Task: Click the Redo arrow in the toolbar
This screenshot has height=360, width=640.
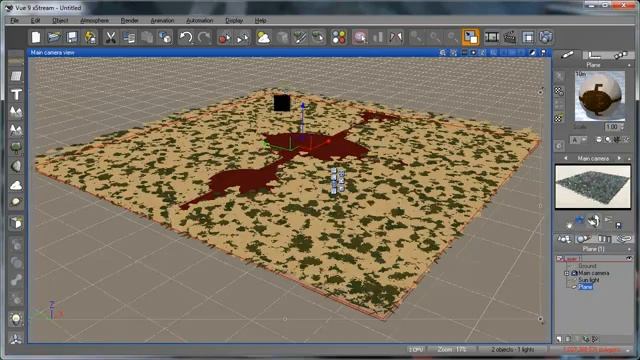Action: tap(204, 38)
